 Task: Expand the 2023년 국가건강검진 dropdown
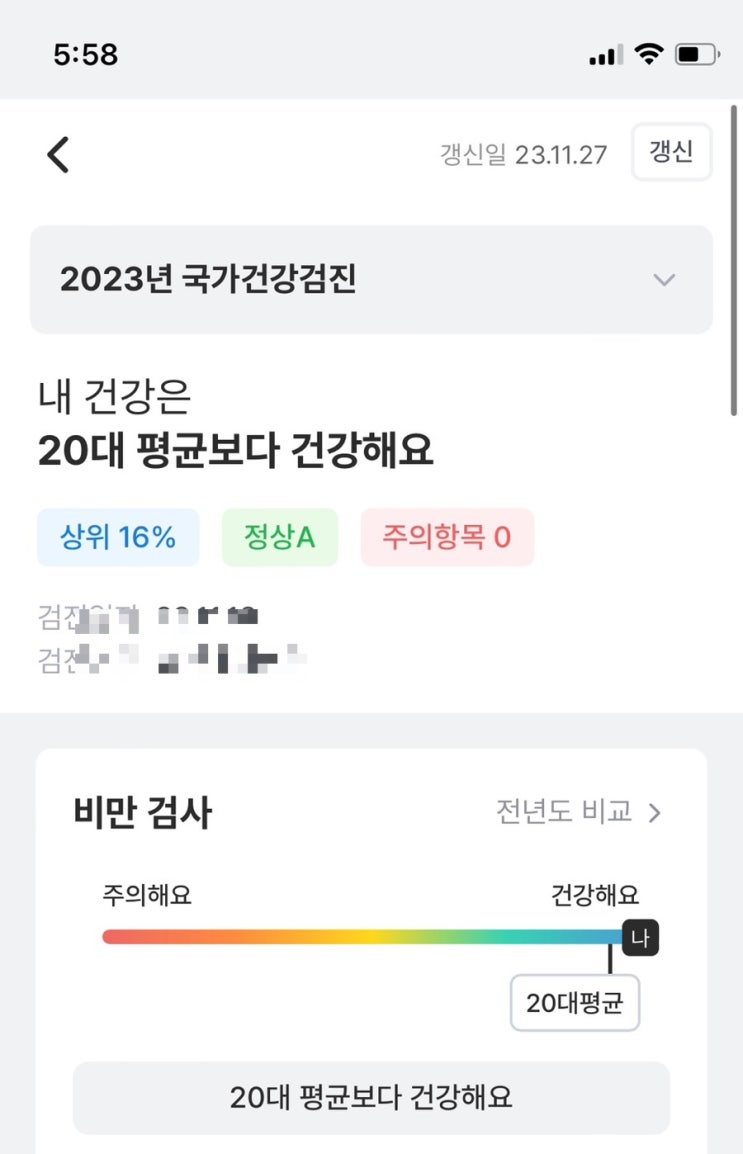(370, 279)
